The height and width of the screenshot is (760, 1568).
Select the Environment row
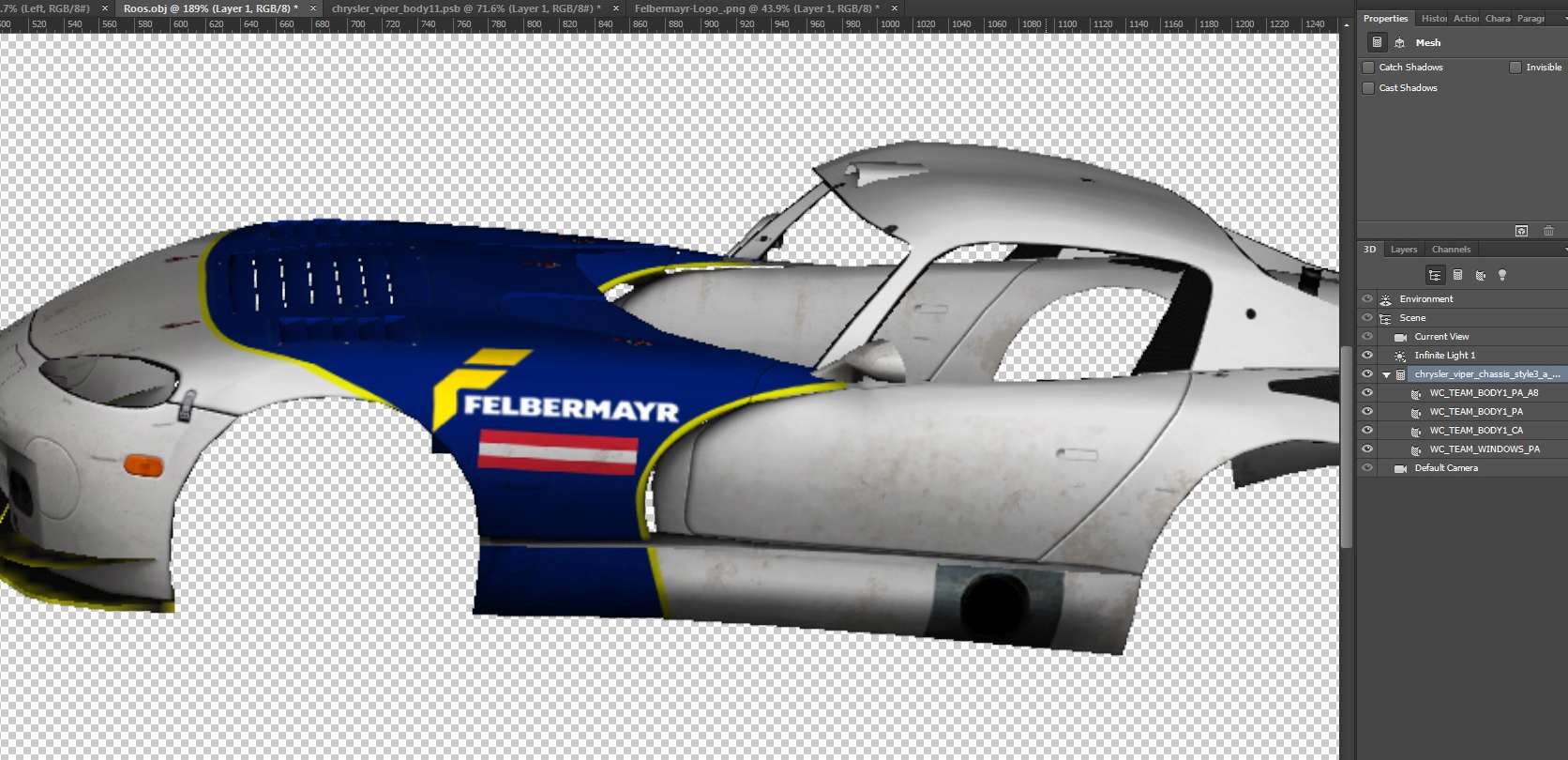1462,299
